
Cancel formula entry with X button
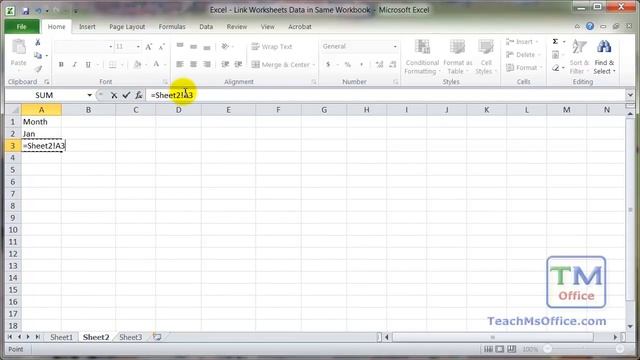[x=114, y=95]
